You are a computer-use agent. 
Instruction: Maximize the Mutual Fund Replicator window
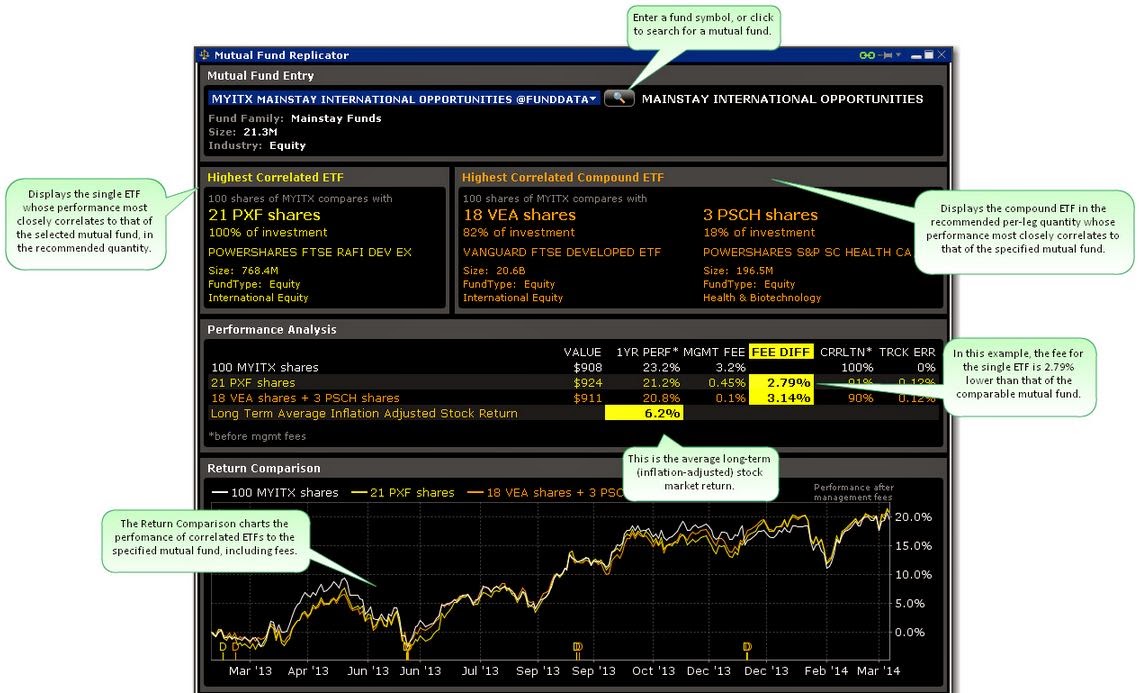pyautogui.click(x=928, y=55)
